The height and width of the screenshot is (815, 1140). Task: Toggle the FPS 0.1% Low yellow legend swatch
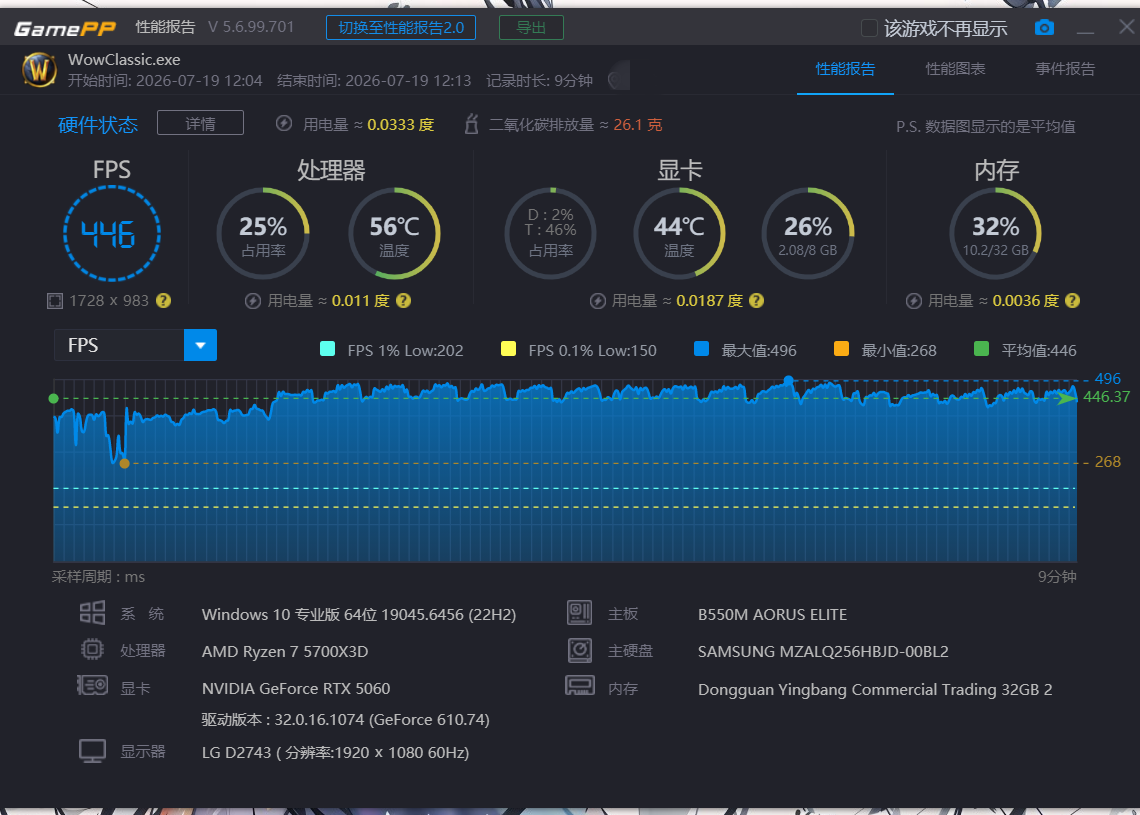[508, 349]
